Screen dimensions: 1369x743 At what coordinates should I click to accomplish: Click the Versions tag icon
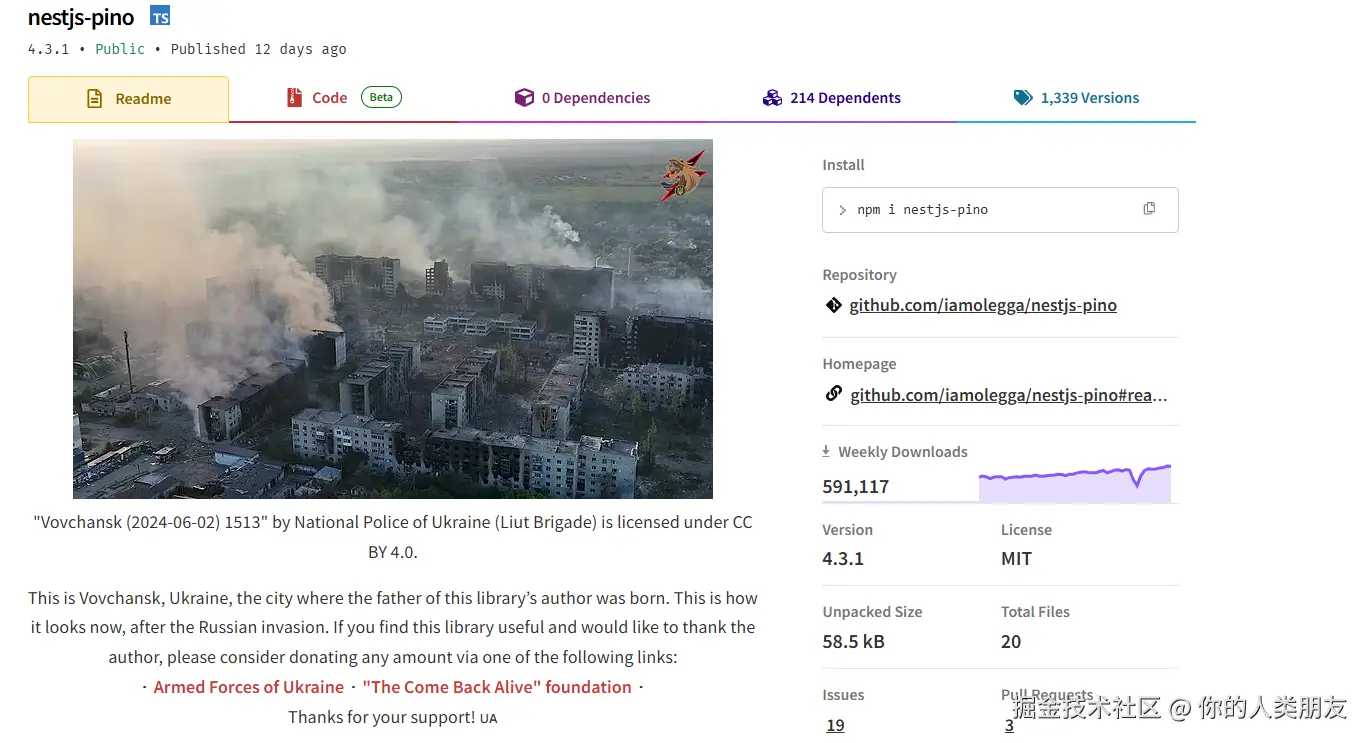point(1022,98)
